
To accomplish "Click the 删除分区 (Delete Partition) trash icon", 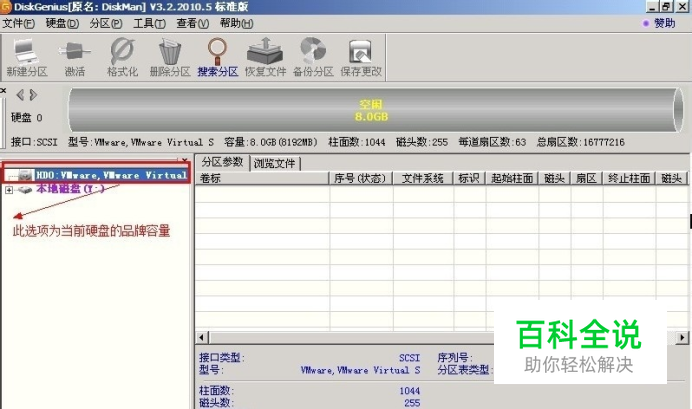I will (x=170, y=58).
